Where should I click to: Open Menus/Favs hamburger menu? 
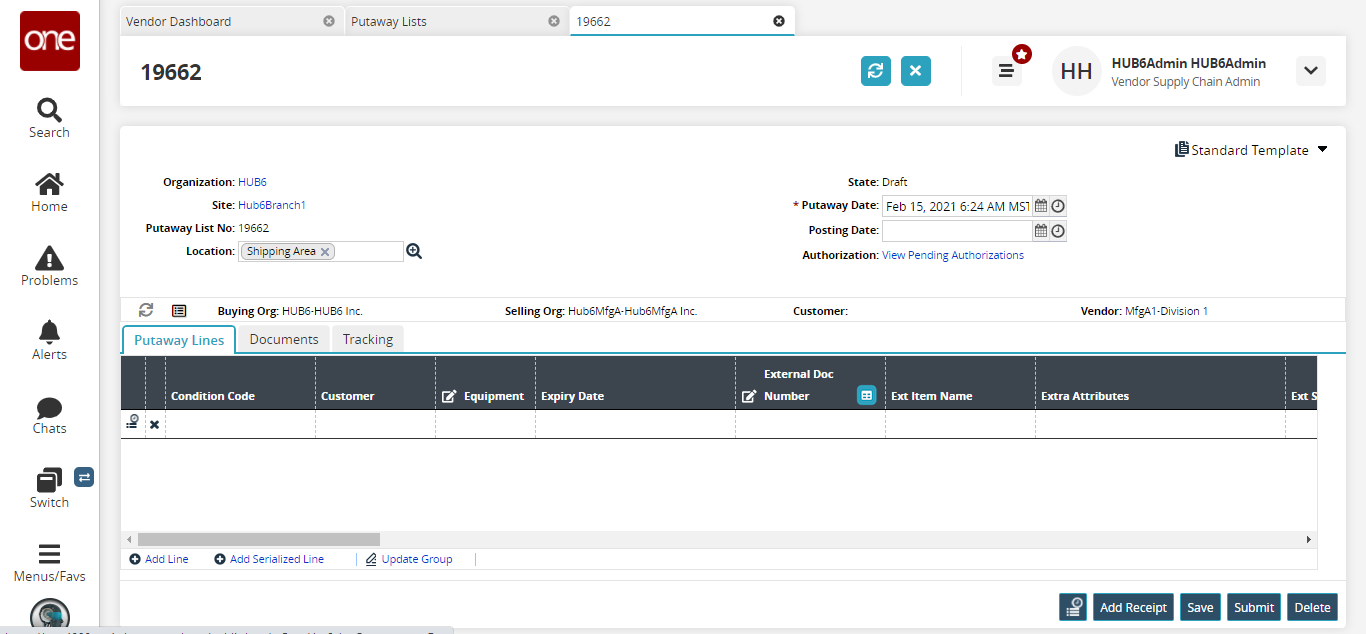point(49,563)
